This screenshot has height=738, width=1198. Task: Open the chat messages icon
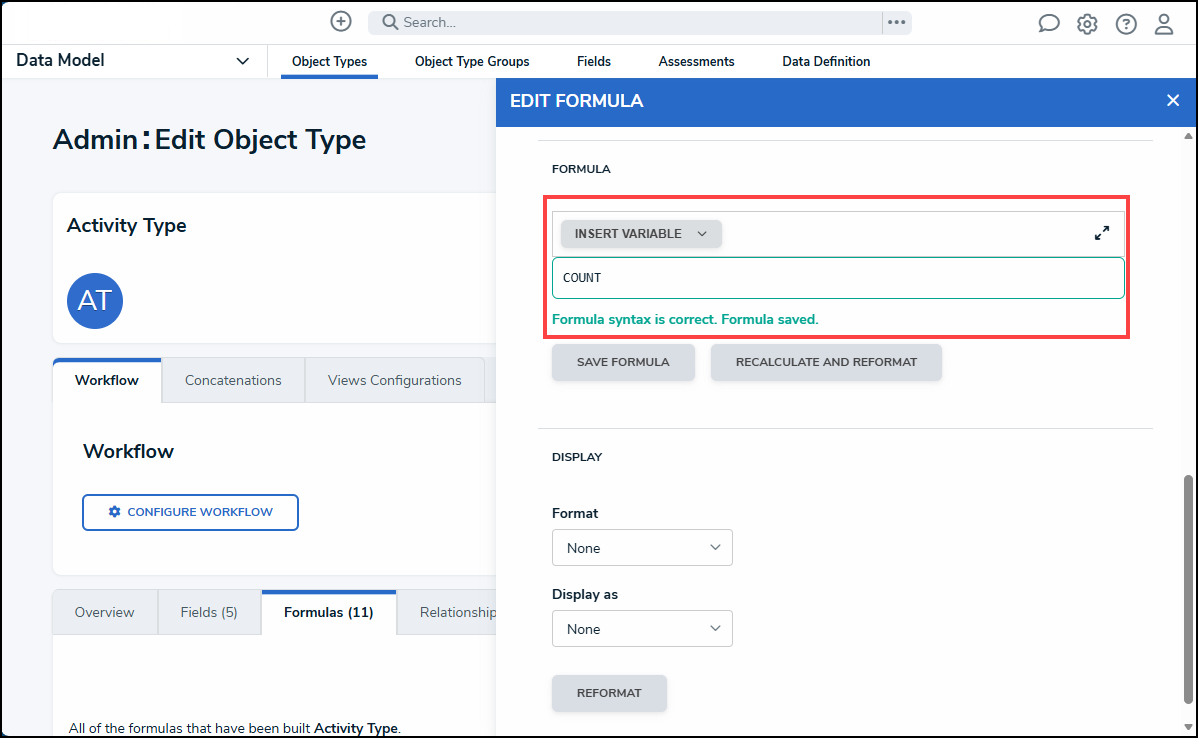pos(1048,24)
